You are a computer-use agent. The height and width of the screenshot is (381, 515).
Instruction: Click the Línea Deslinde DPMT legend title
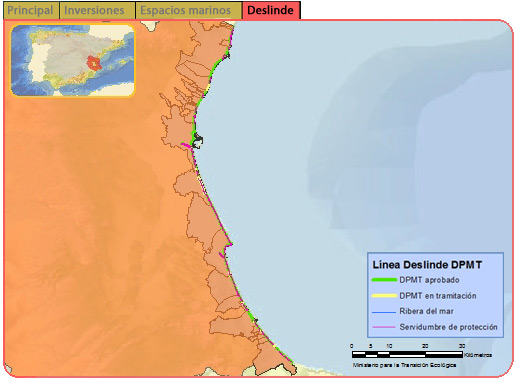(x=427, y=265)
